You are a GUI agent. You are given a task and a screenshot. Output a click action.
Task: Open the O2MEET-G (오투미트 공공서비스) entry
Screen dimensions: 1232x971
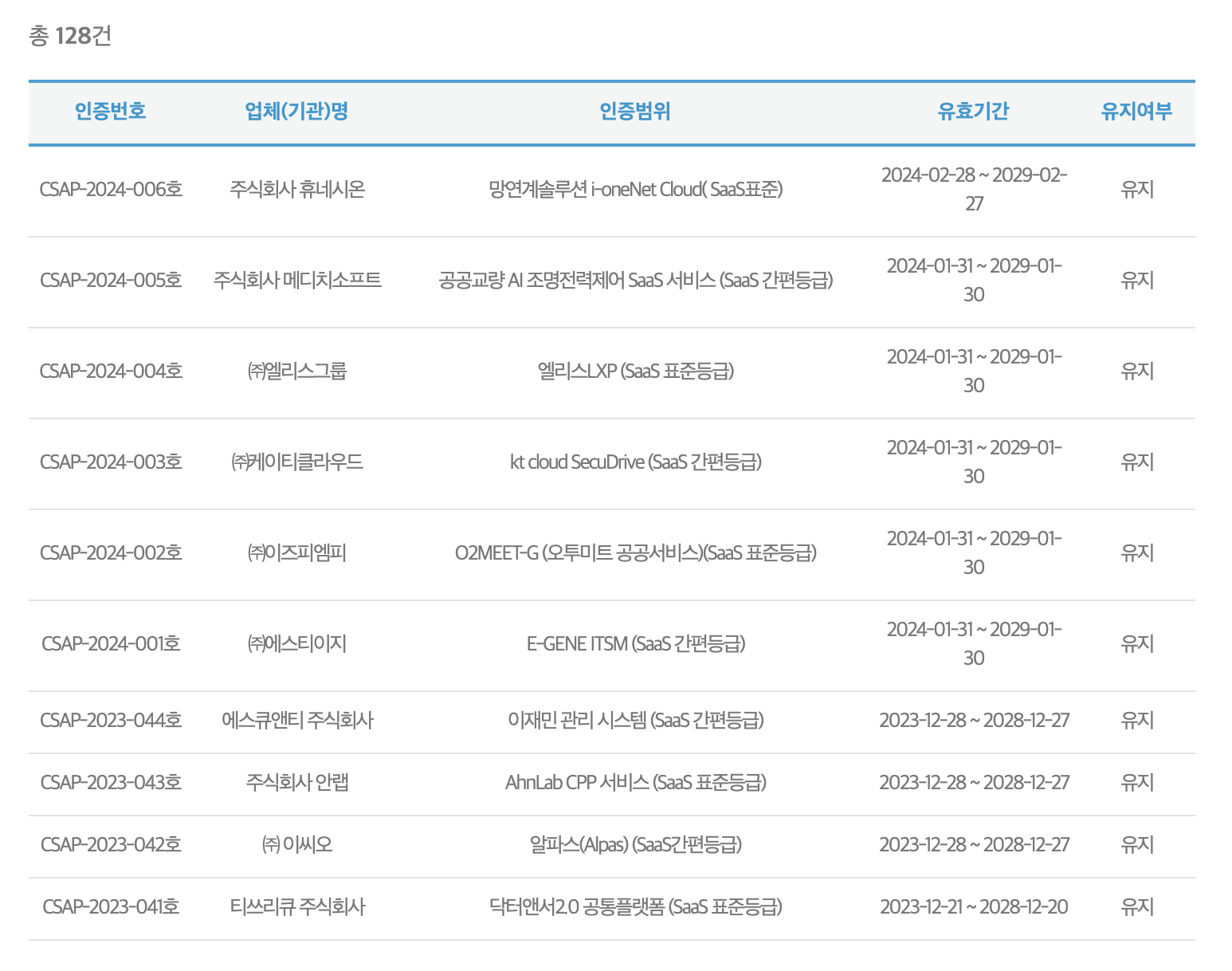point(635,552)
